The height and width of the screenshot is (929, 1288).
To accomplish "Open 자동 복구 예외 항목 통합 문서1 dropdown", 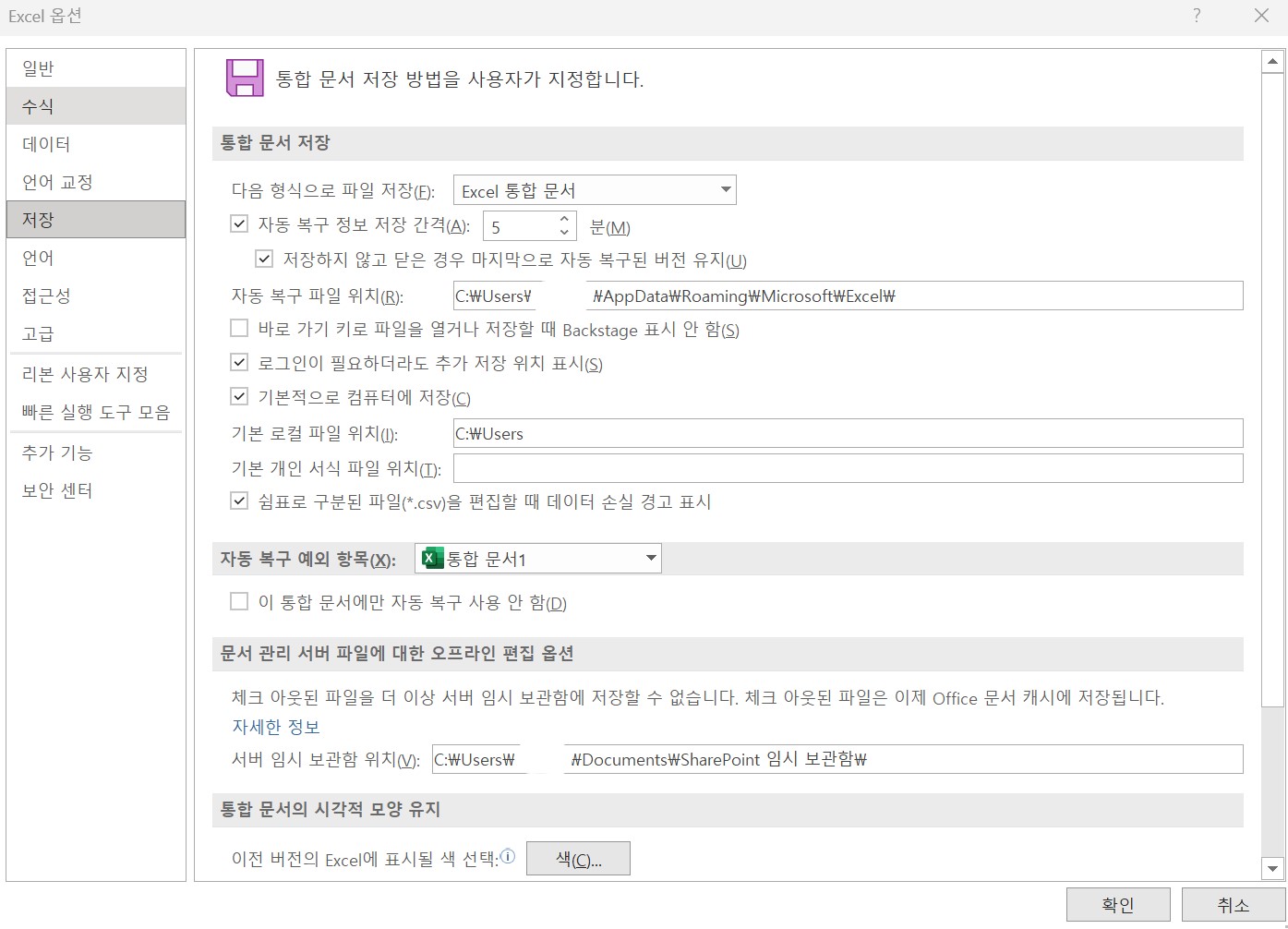I will [x=538, y=559].
